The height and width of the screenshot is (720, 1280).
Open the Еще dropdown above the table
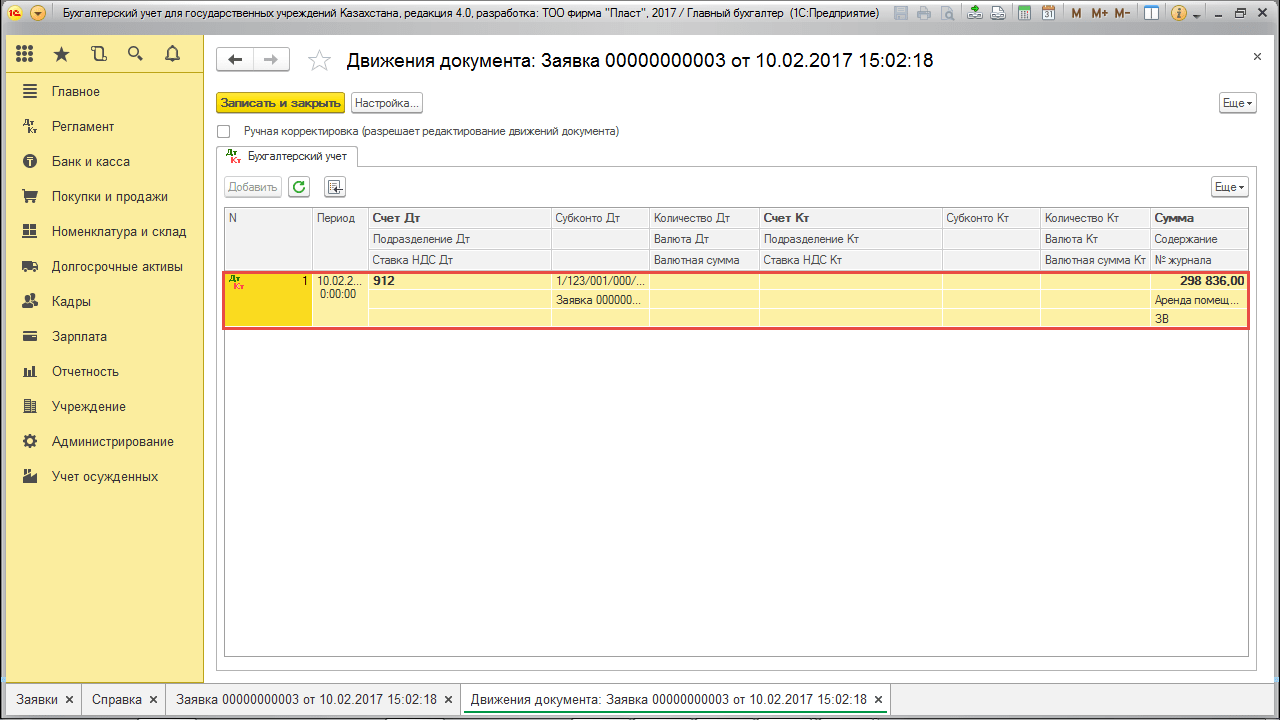click(x=1228, y=186)
